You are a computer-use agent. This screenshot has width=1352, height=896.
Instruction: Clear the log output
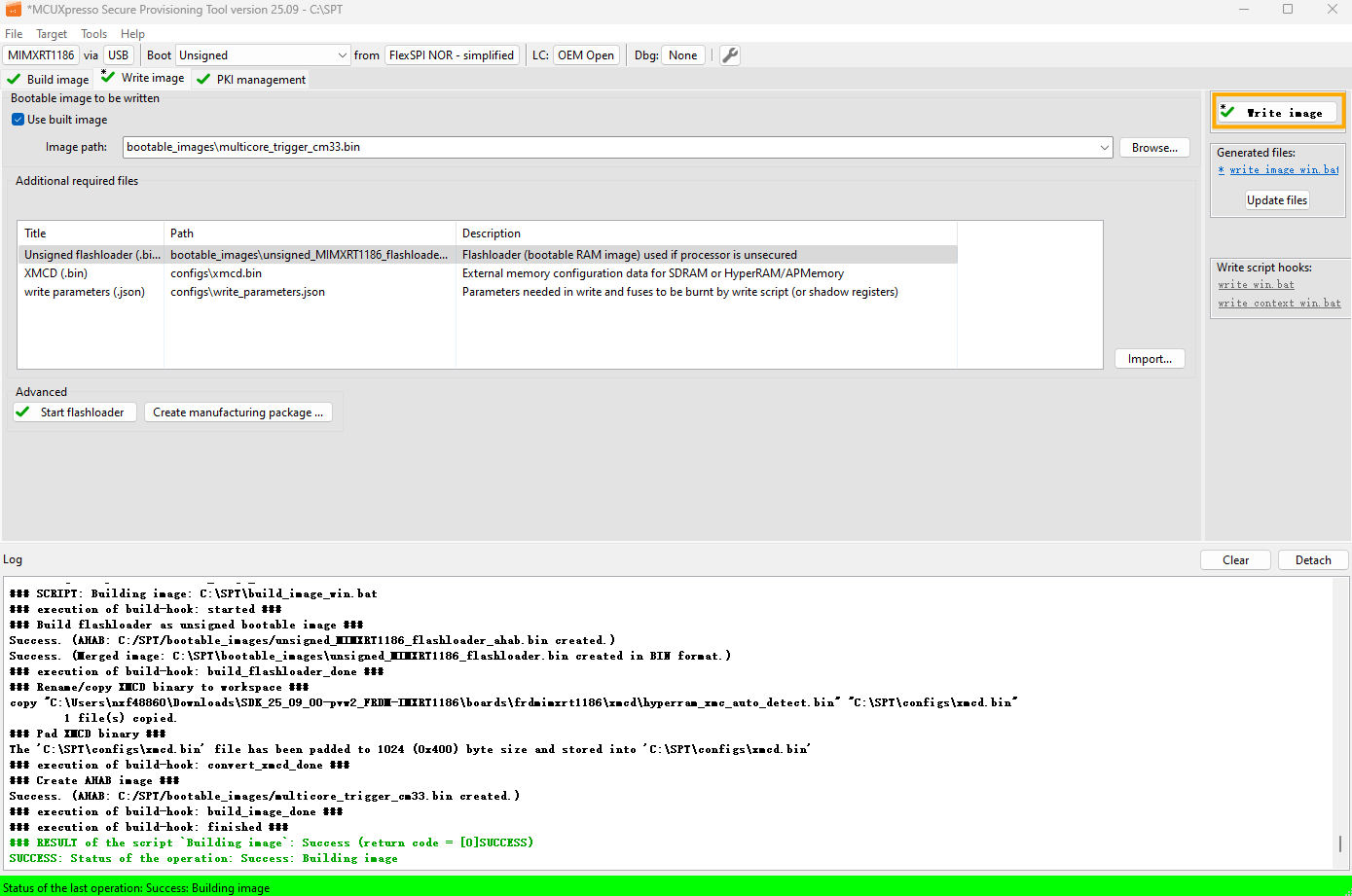click(1235, 560)
